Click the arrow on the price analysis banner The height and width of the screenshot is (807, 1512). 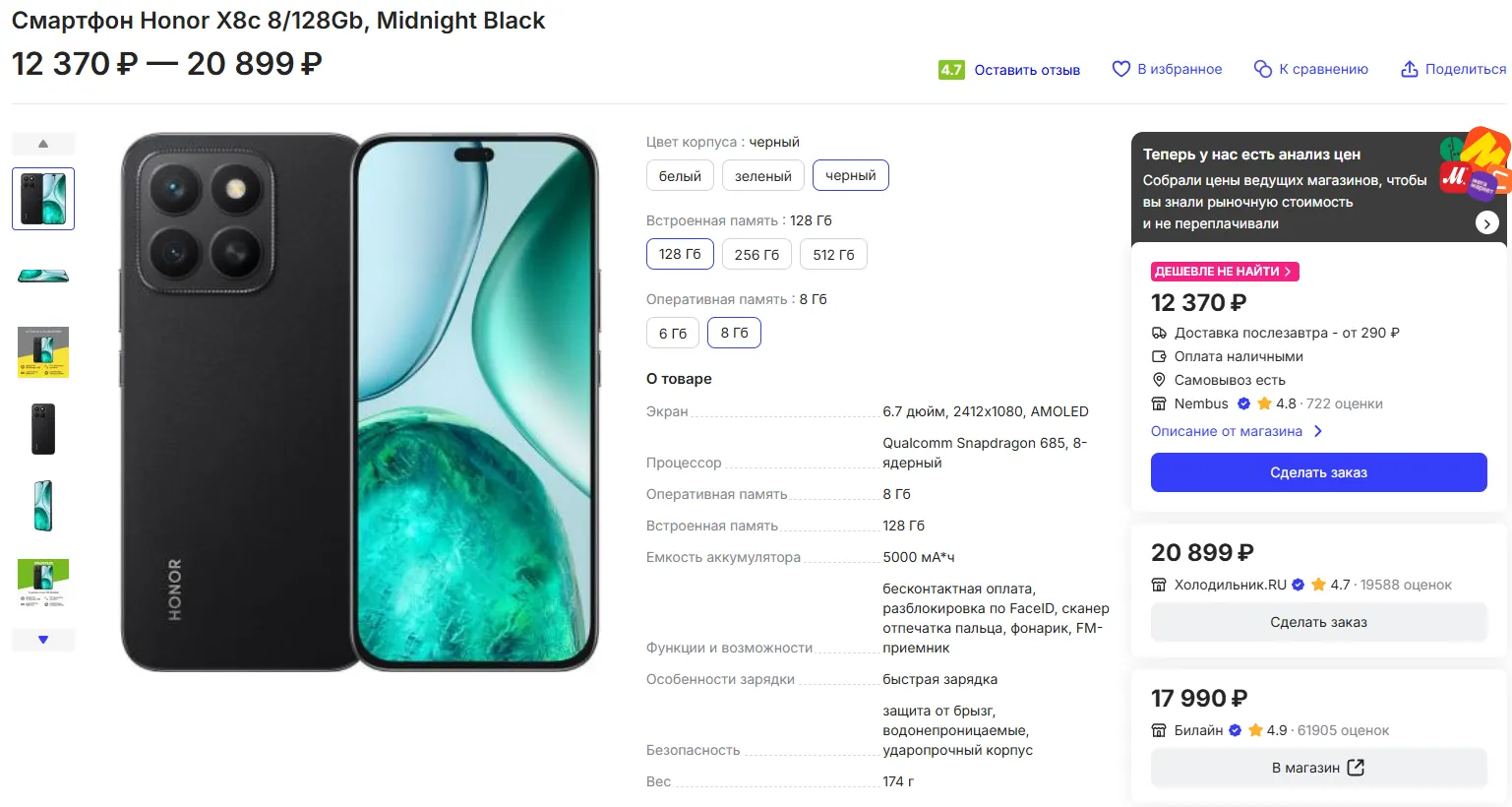pyautogui.click(x=1486, y=223)
